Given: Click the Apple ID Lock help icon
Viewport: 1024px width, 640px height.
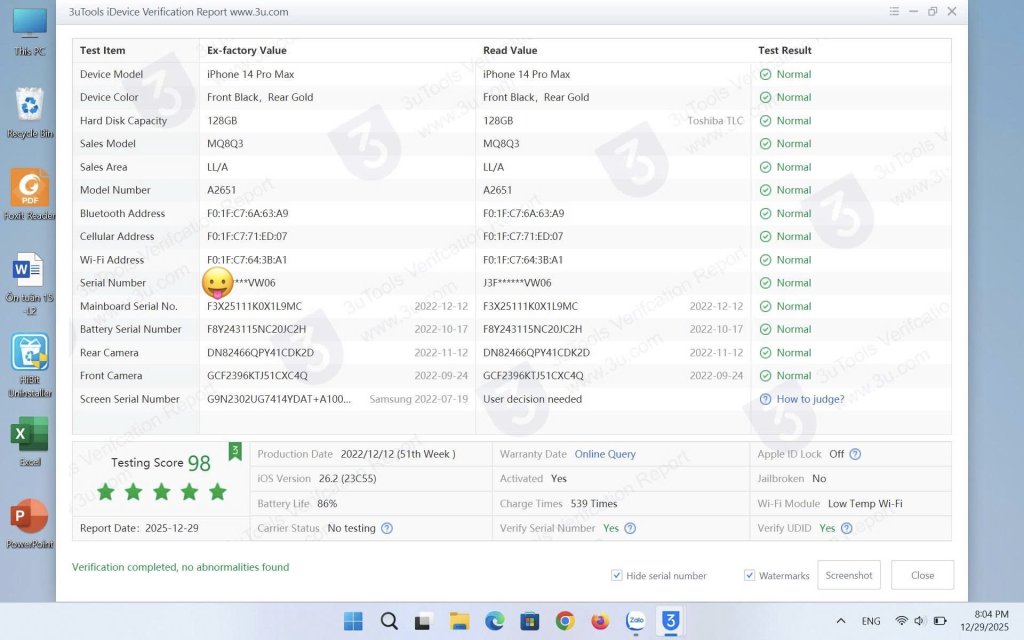Looking at the screenshot, I should pos(855,454).
